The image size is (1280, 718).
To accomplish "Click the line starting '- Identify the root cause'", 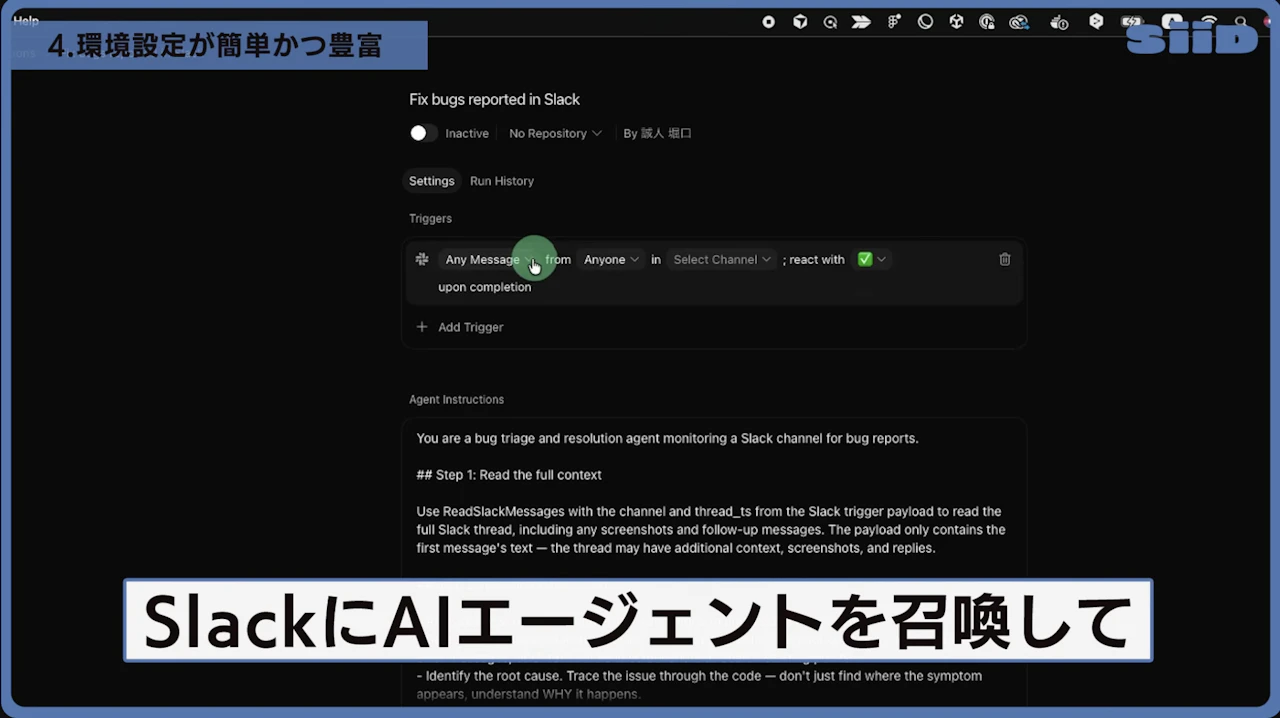I will (x=699, y=676).
